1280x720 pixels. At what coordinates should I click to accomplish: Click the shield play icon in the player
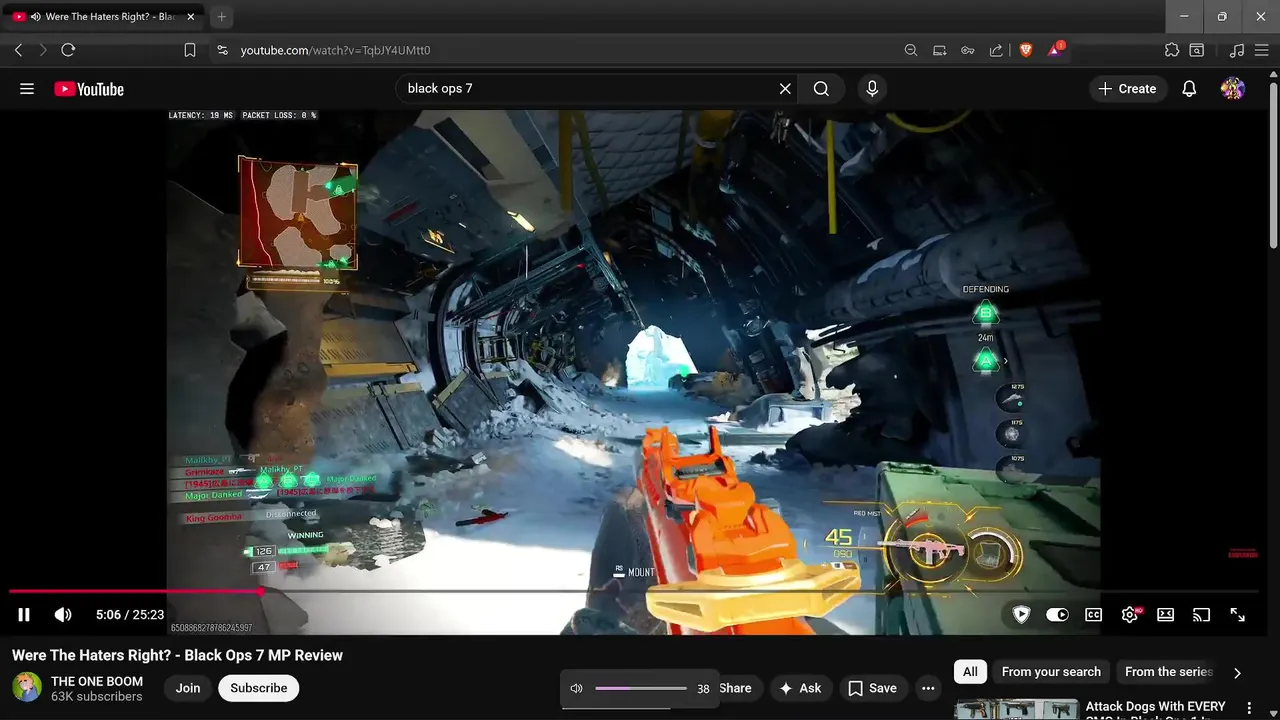click(x=1021, y=615)
